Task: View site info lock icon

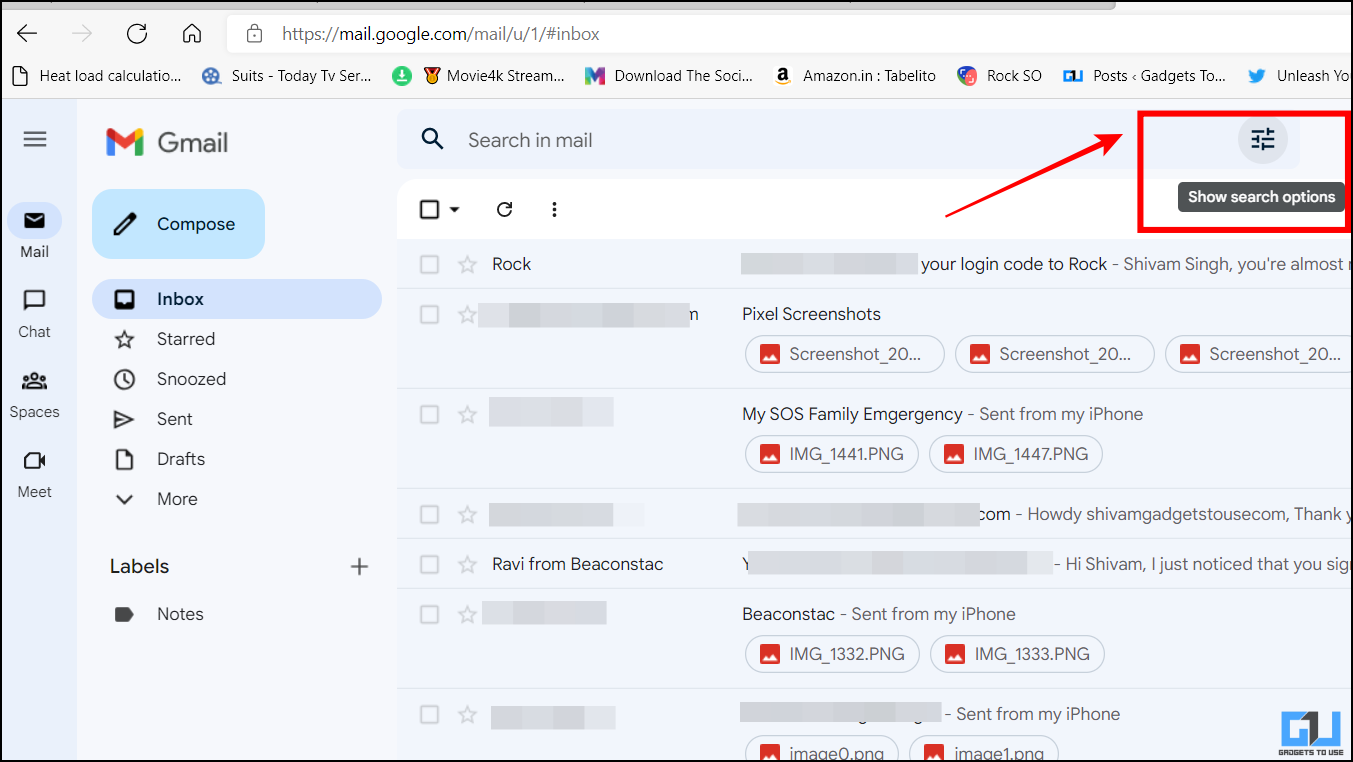Action: (254, 33)
